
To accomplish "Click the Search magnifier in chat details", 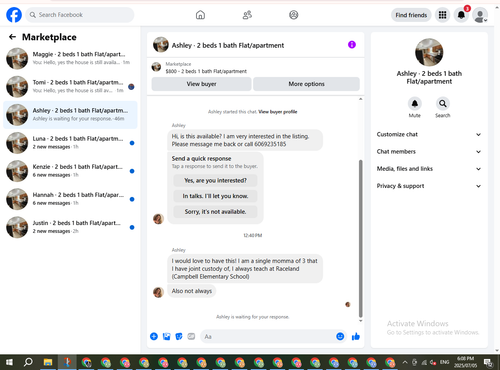I will (443, 104).
